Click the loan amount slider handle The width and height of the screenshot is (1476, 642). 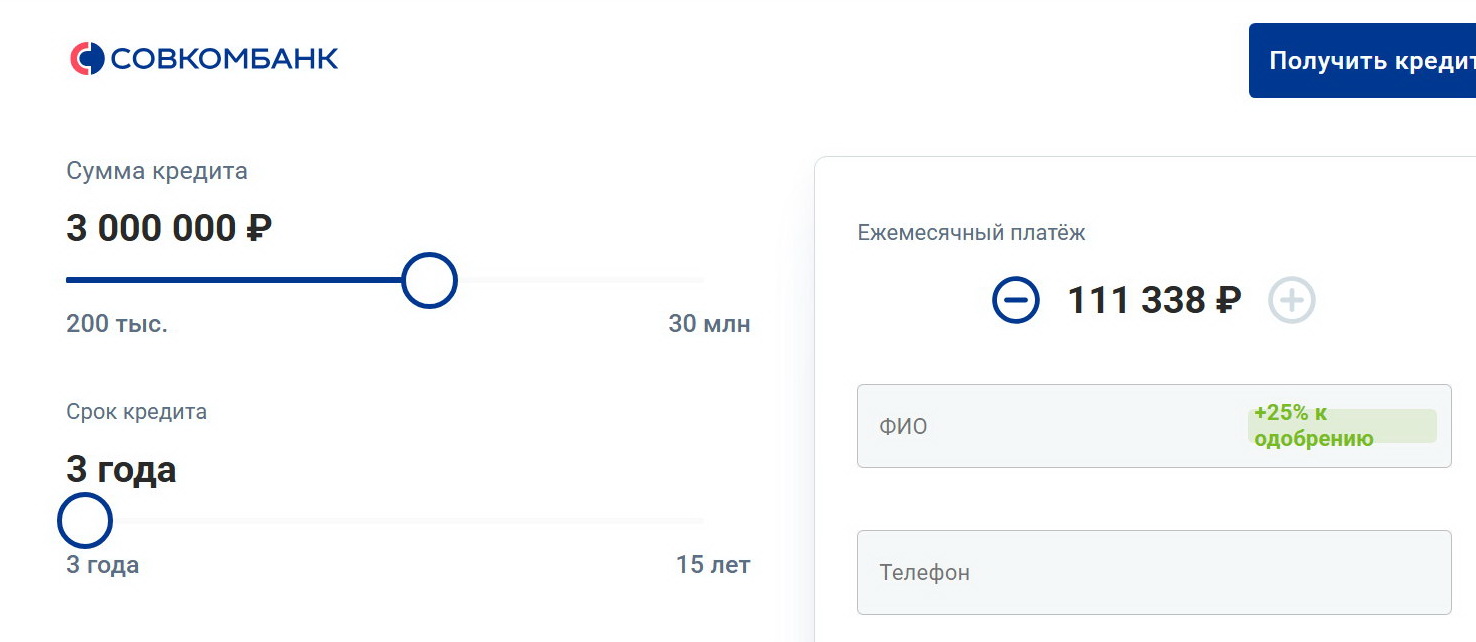(429, 281)
